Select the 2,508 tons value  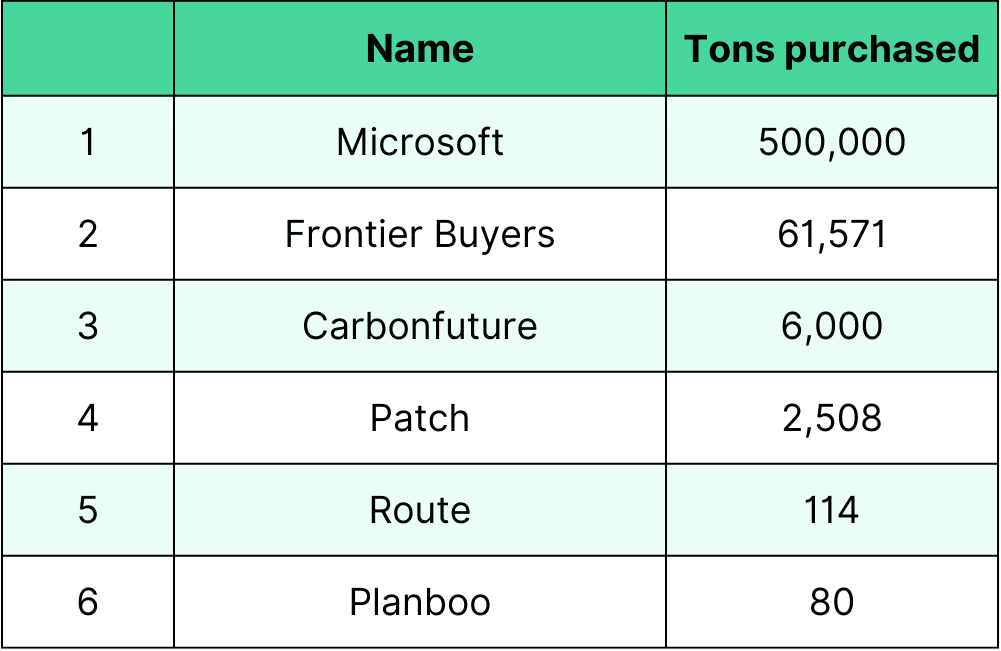(x=832, y=418)
